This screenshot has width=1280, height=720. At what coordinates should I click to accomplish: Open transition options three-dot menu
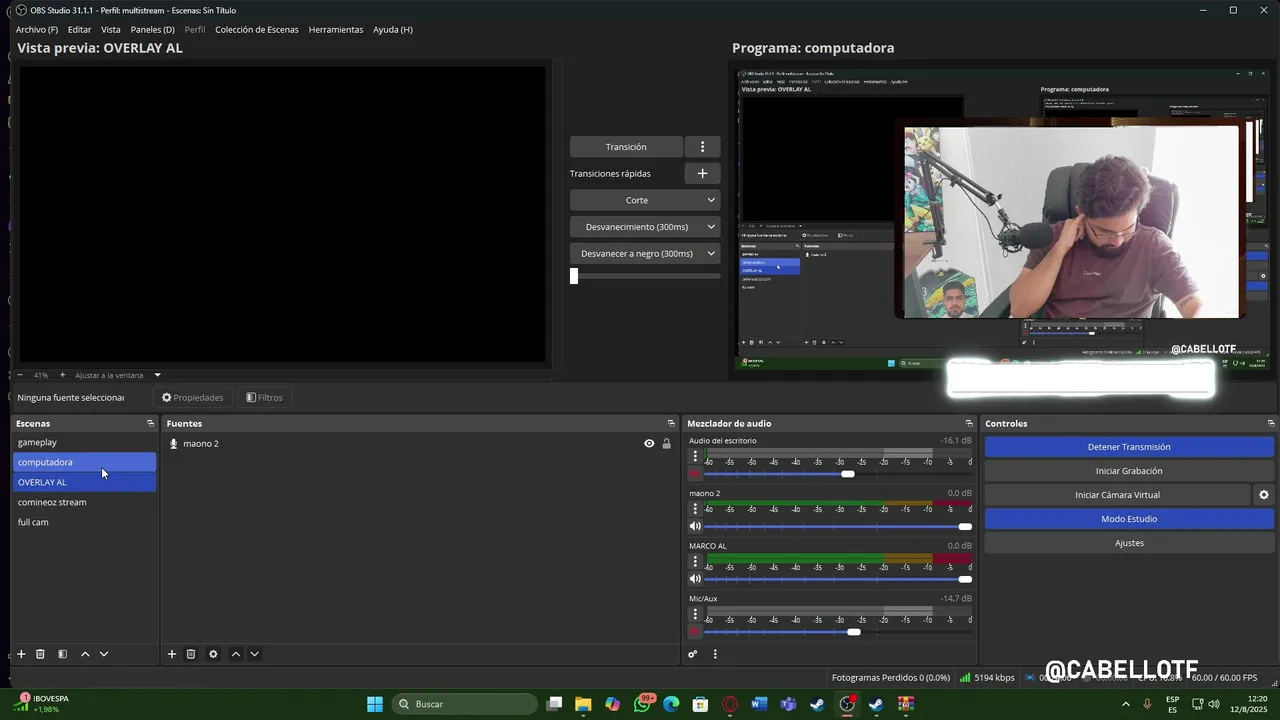(x=703, y=147)
